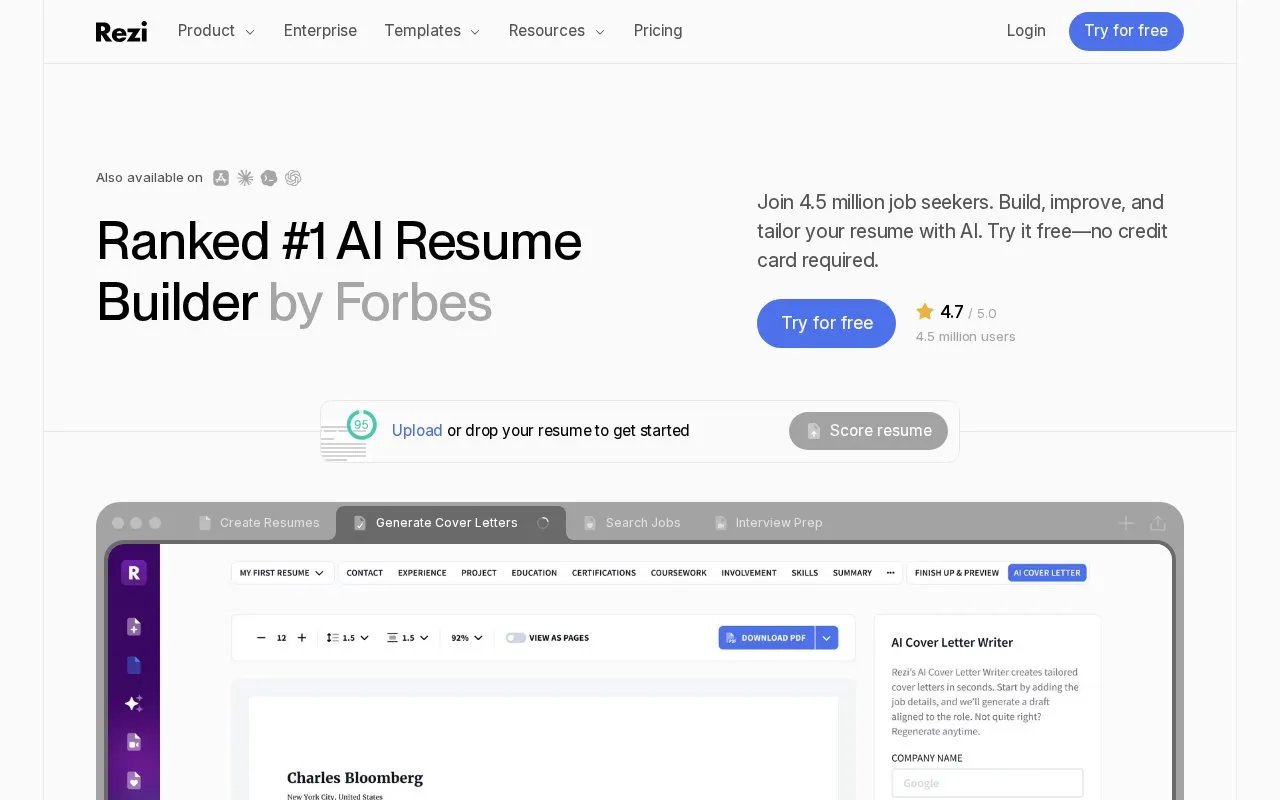Increase font size with plus icon
The image size is (1280, 800).
point(302,637)
